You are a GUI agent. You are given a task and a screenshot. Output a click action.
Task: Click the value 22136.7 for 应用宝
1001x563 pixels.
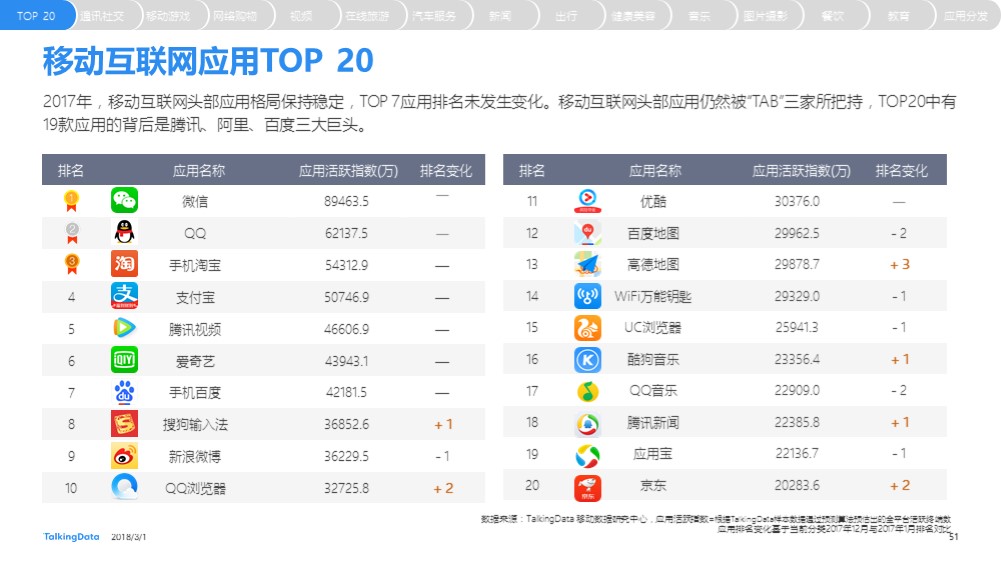coord(797,454)
